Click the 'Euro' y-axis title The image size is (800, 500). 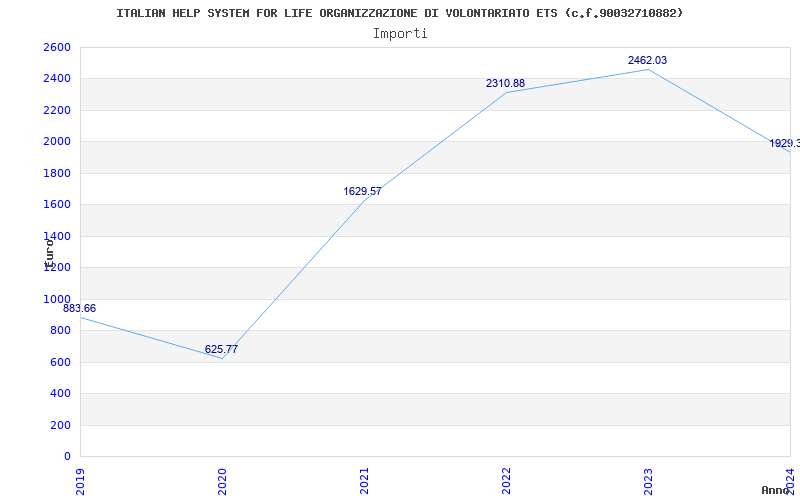click(x=49, y=254)
